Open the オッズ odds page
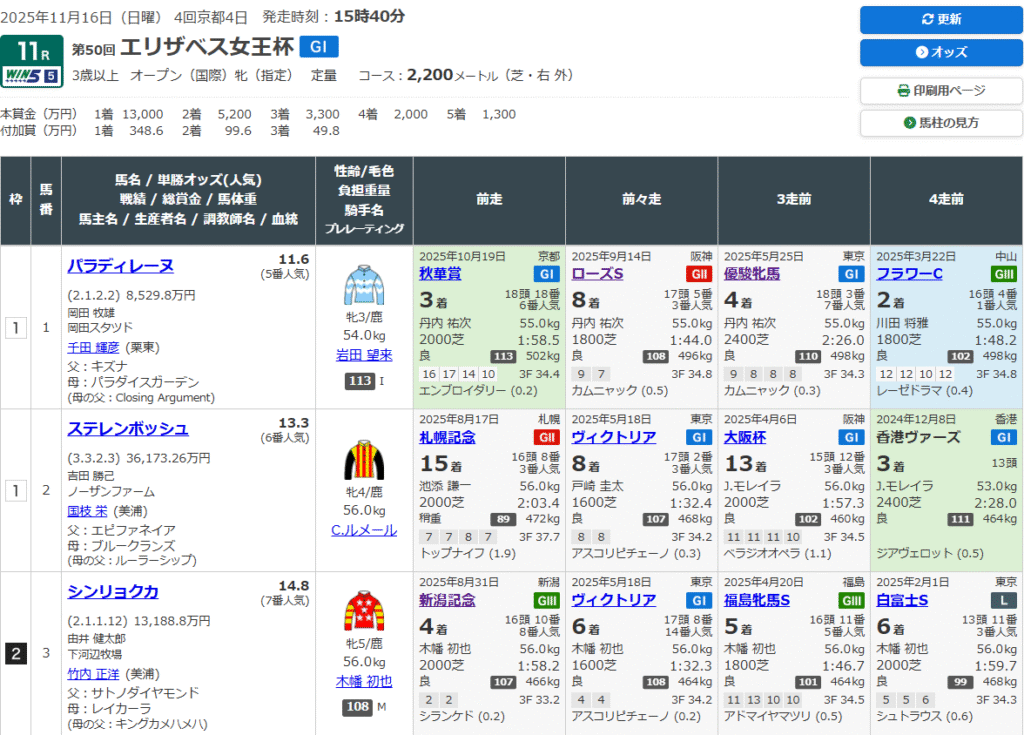 940,52
